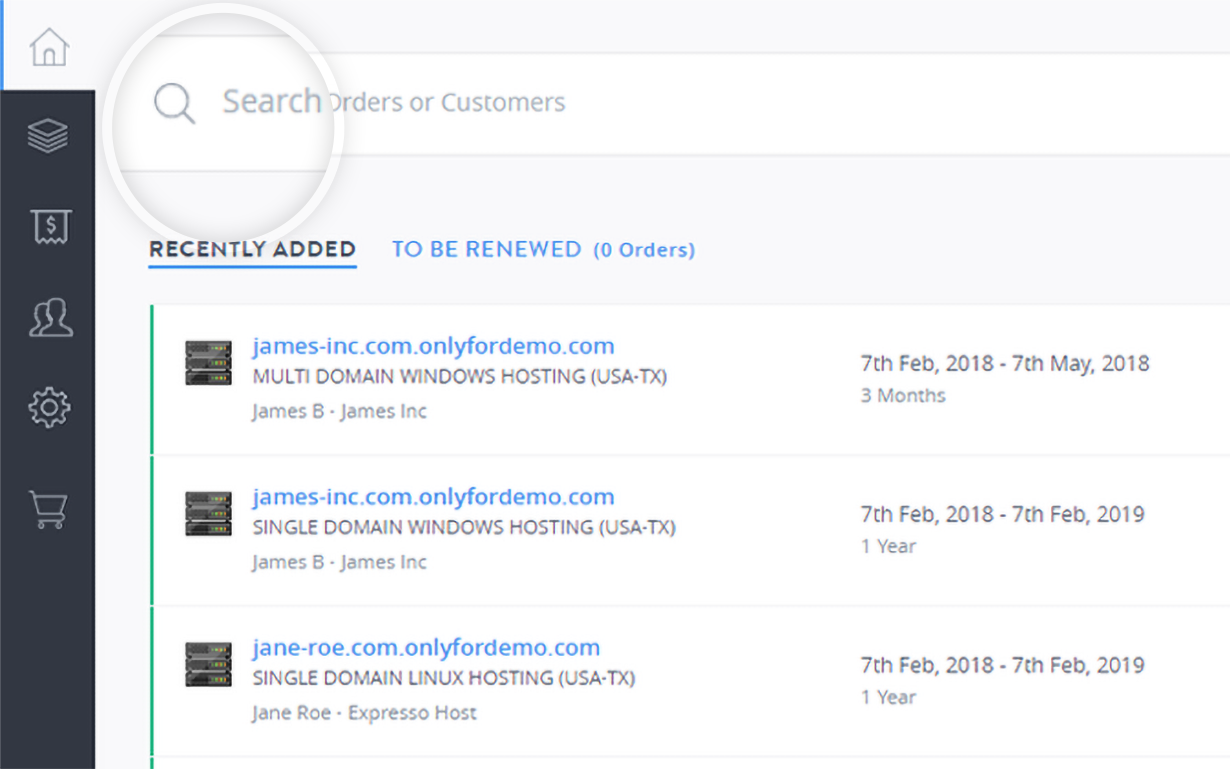Screen dimensions: 1230x769
Task: Click James B - James Inc under Multi Domain order
Action: (339, 411)
